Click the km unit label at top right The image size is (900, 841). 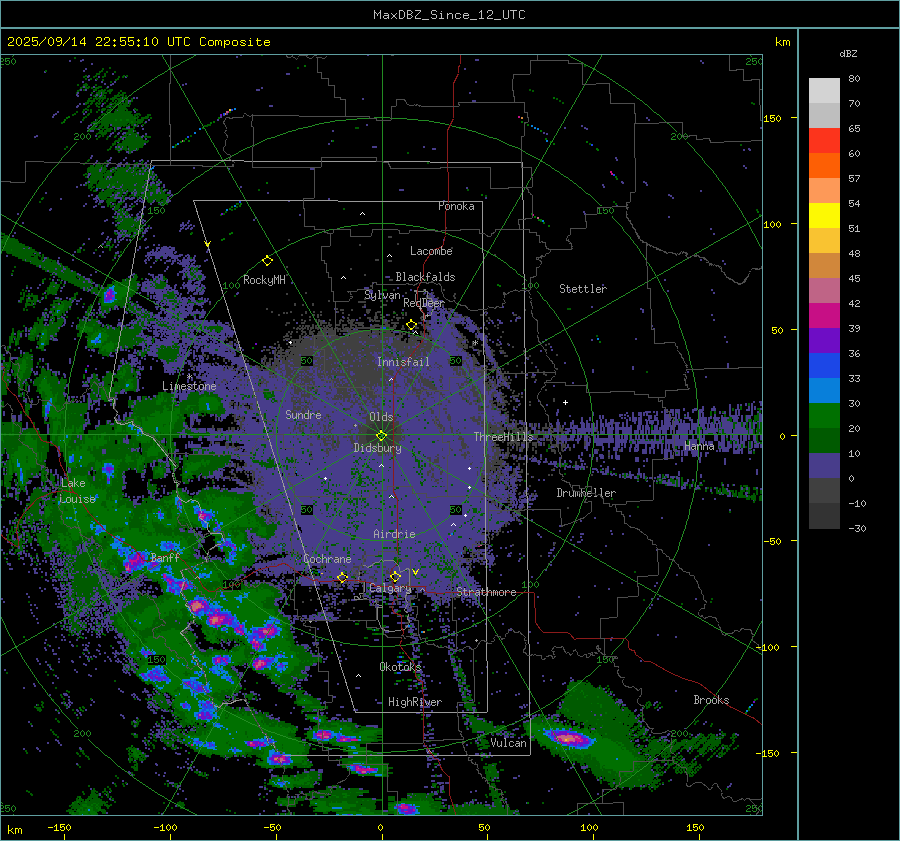click(782, 42)
